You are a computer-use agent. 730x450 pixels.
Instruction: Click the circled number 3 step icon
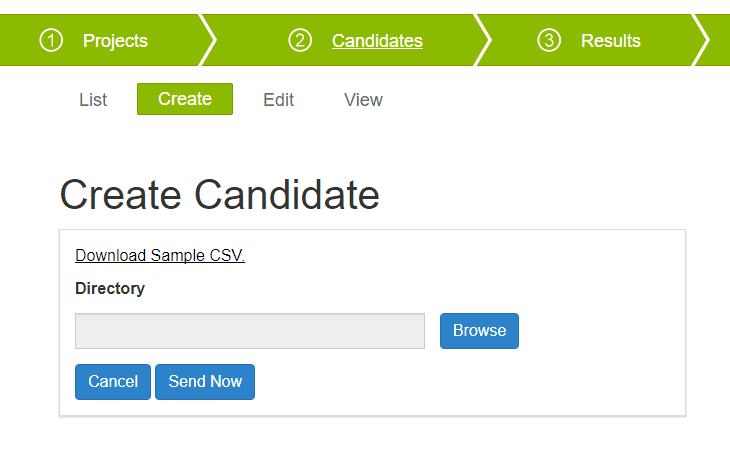pos(549,41)
